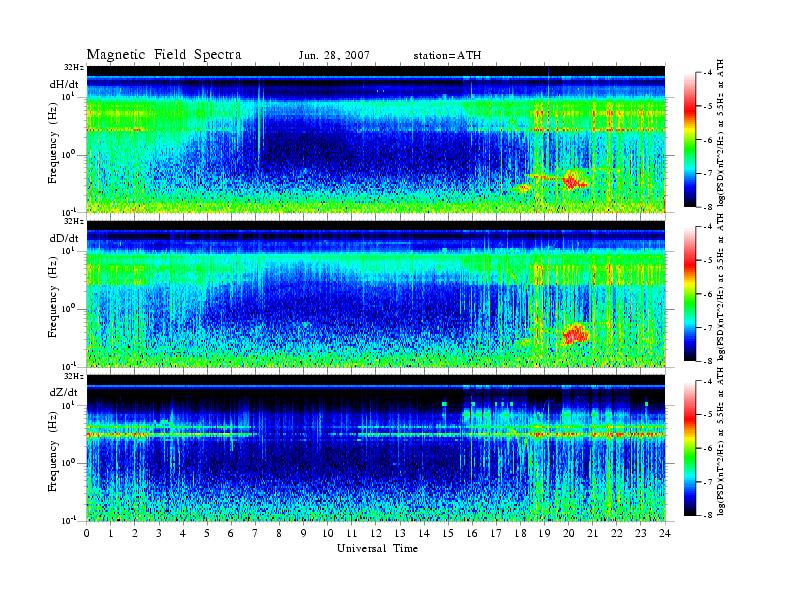792x612 pixels.
Task: Click the "-7" tick on the dZ/dt color bar
Action: [708, 482]
